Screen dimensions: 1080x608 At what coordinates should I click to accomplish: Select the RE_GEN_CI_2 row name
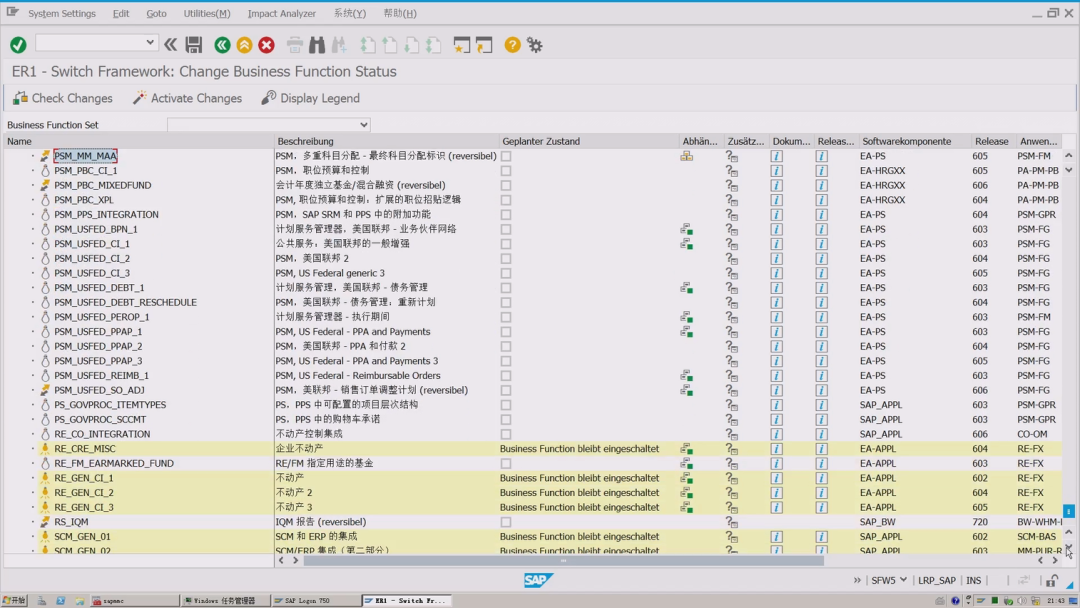[84, 493]
